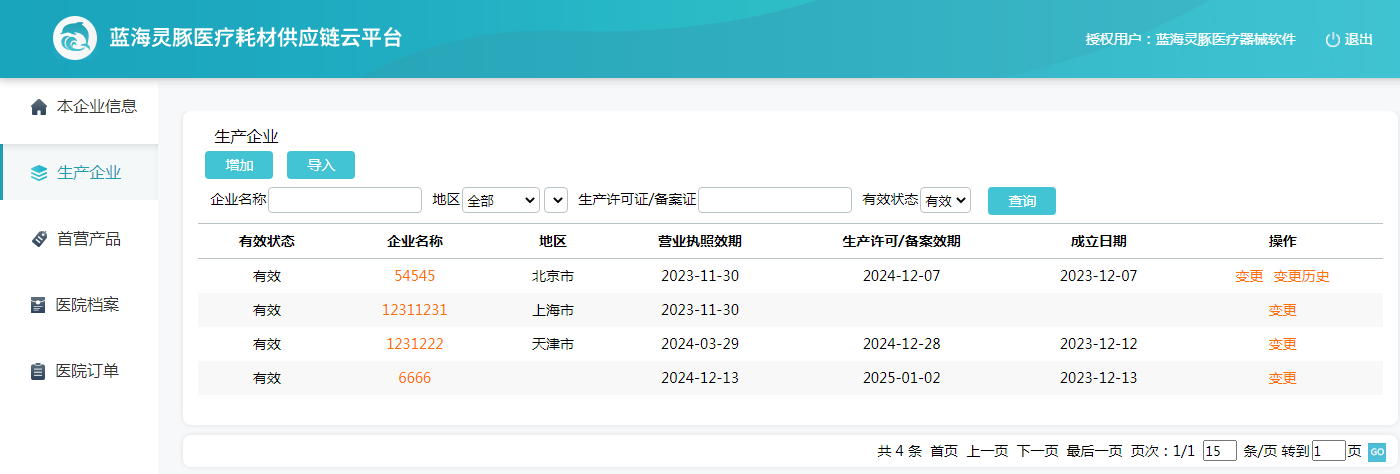Open 变更历史 for company 54545
Screen dimensions: 1400x474
click(x=1301, y=276)
